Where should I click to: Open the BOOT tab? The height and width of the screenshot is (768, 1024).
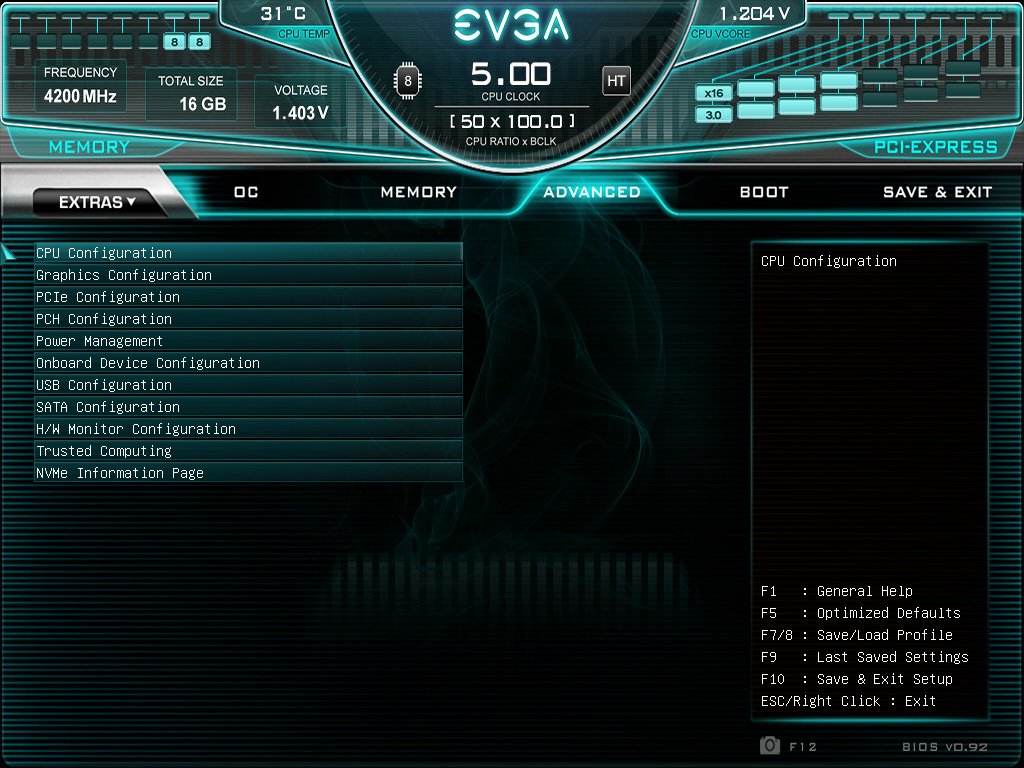(764, 192)
